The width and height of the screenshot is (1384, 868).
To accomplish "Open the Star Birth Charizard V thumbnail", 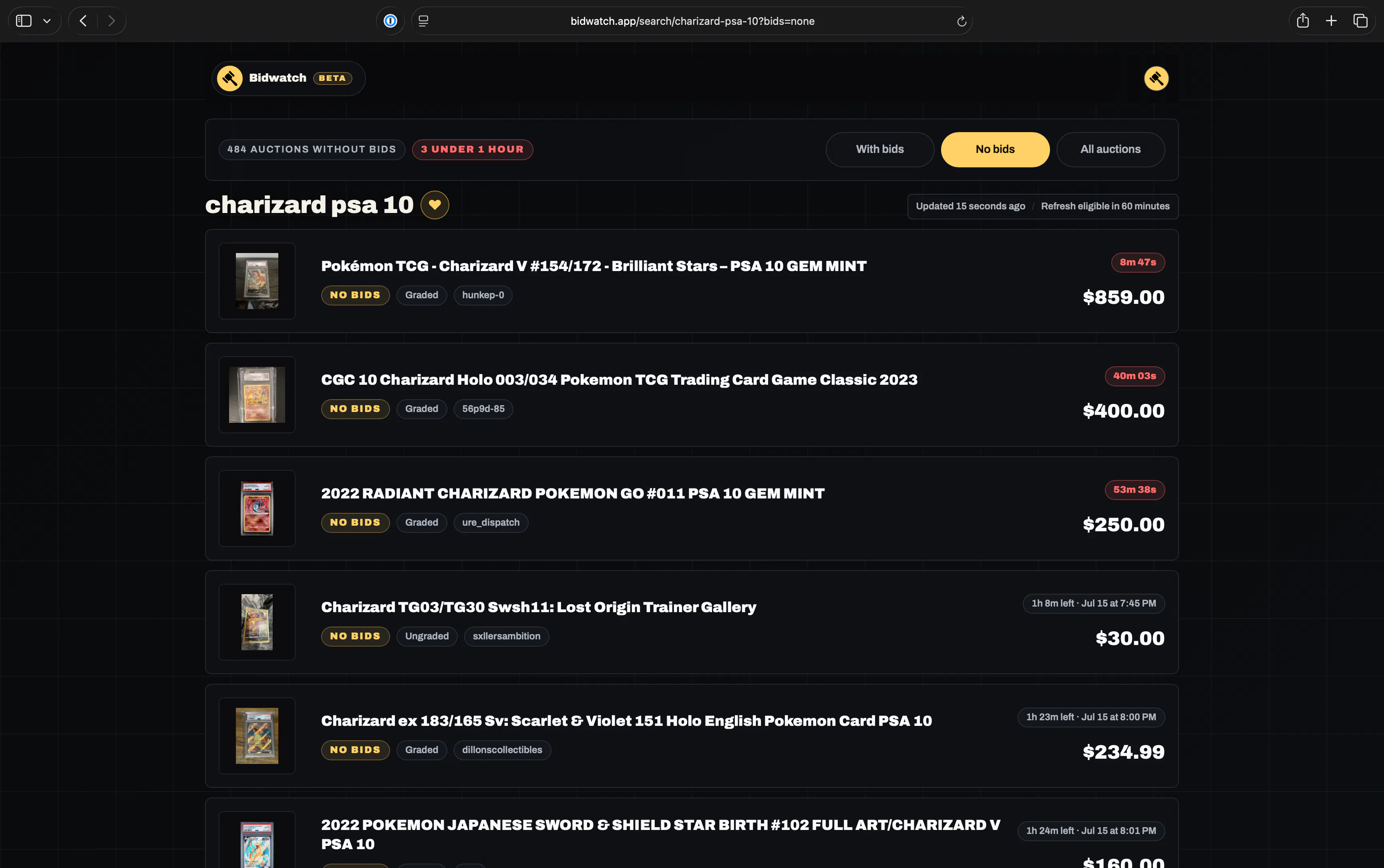I will click(257, 839).
